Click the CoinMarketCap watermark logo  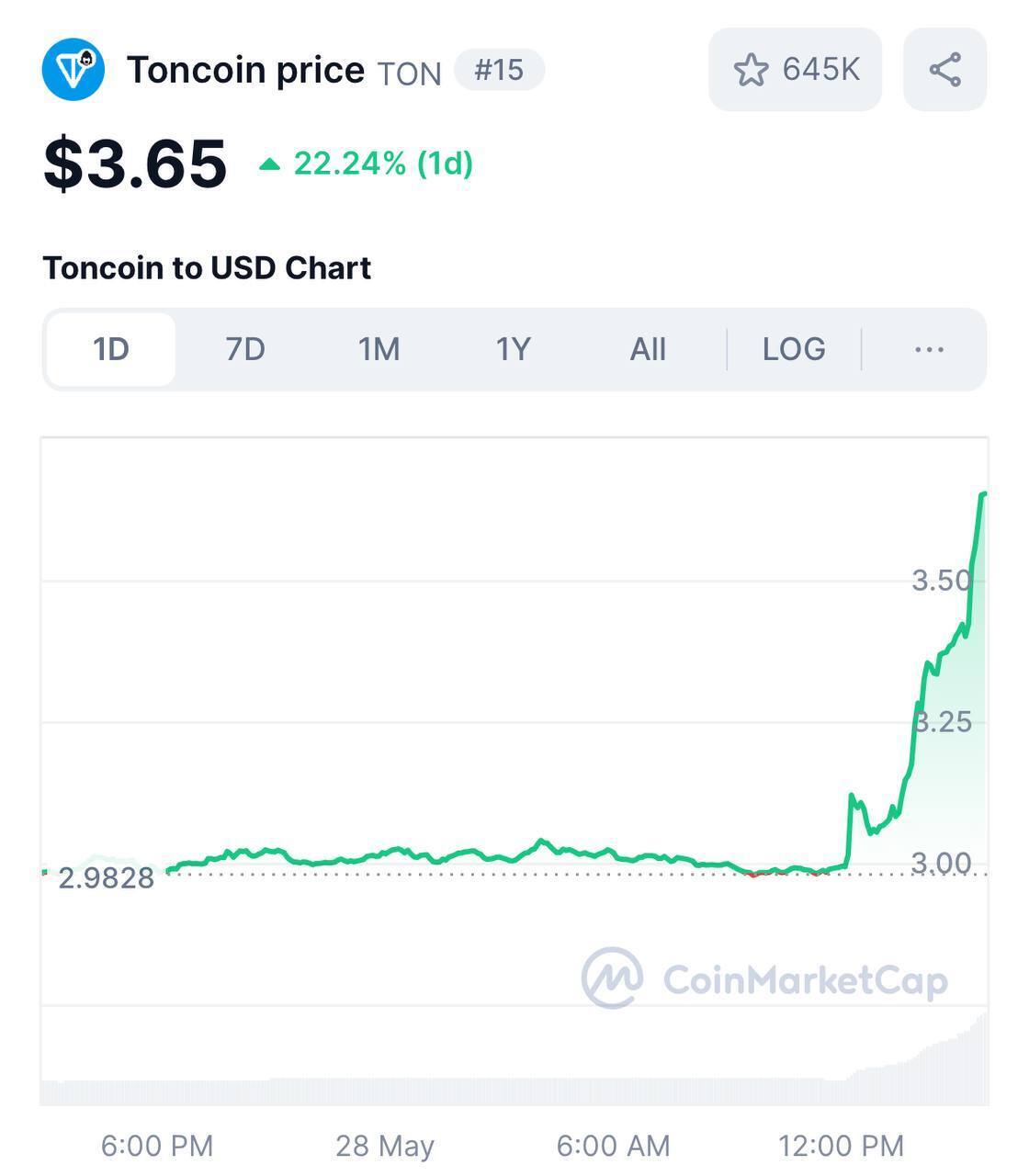[764, 978]
